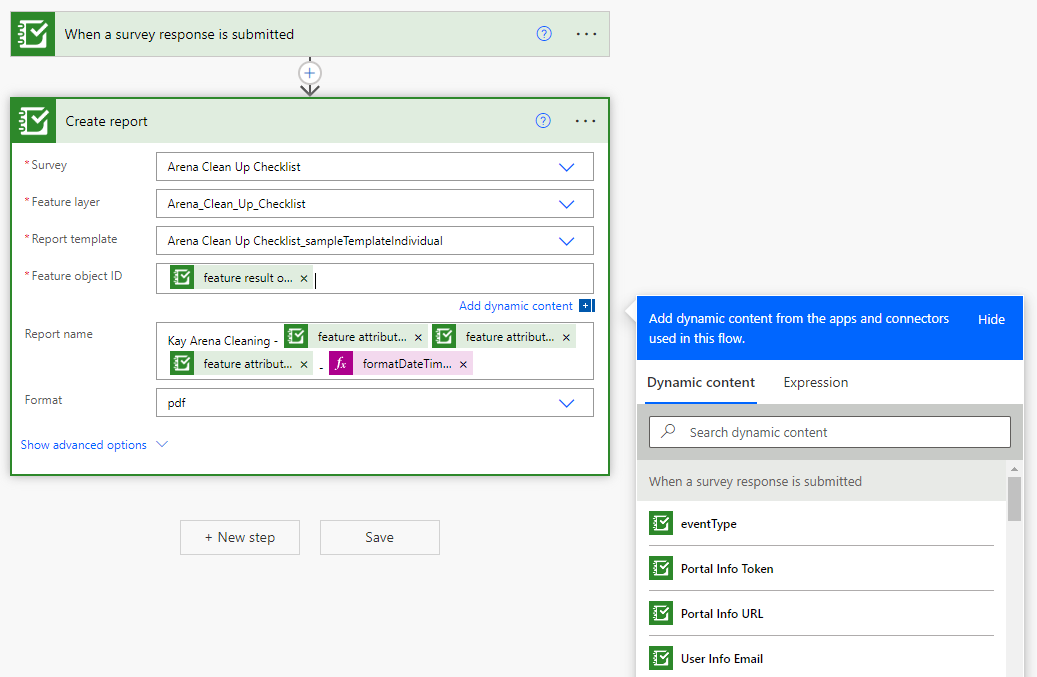Viewport: 1037px width, 677px height.
Task: Open the help icon on the survey trigger card
Action: (x=543, y=33)
